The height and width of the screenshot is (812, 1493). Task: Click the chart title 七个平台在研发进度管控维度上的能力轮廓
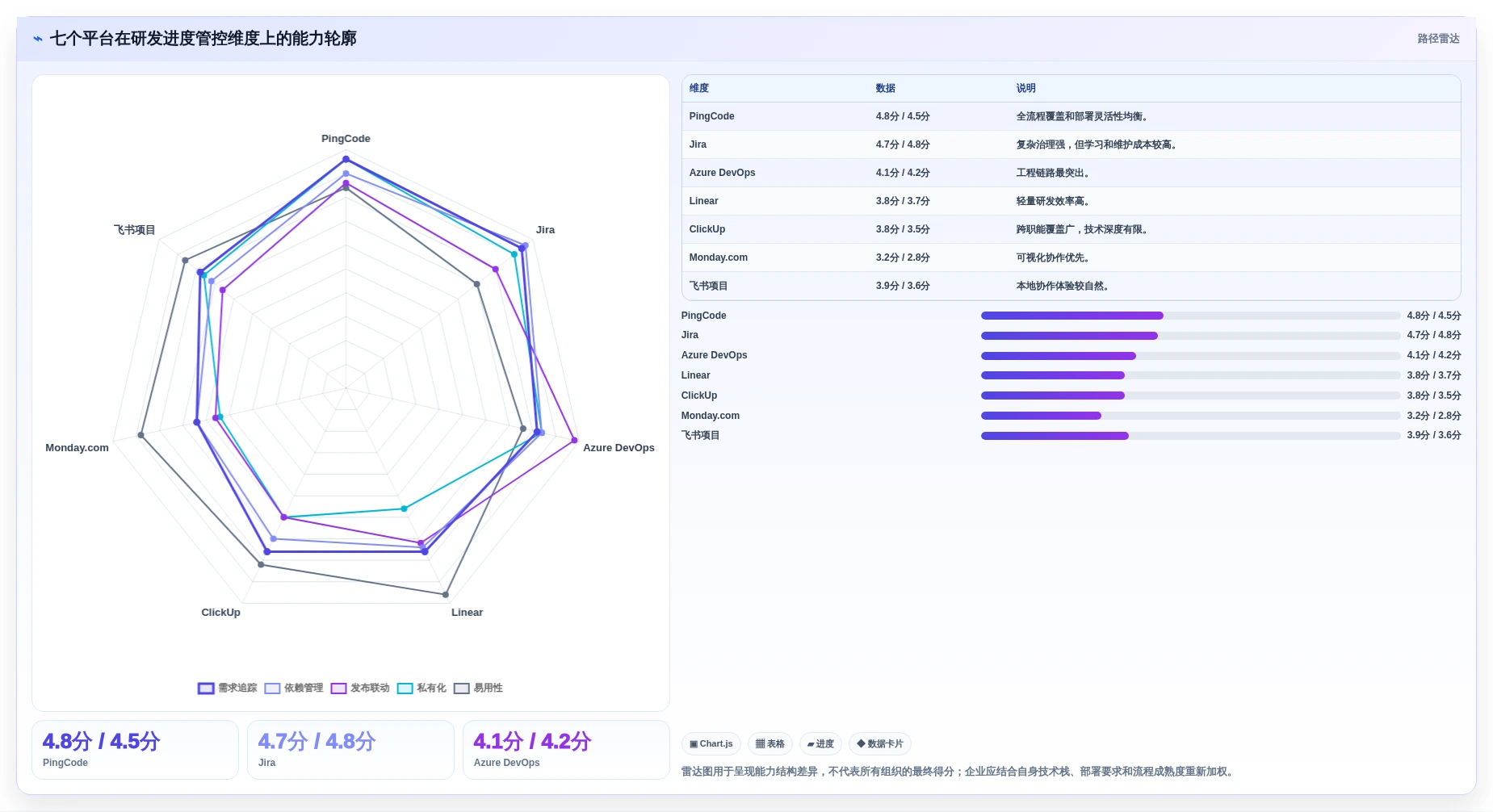click(203, 39)
